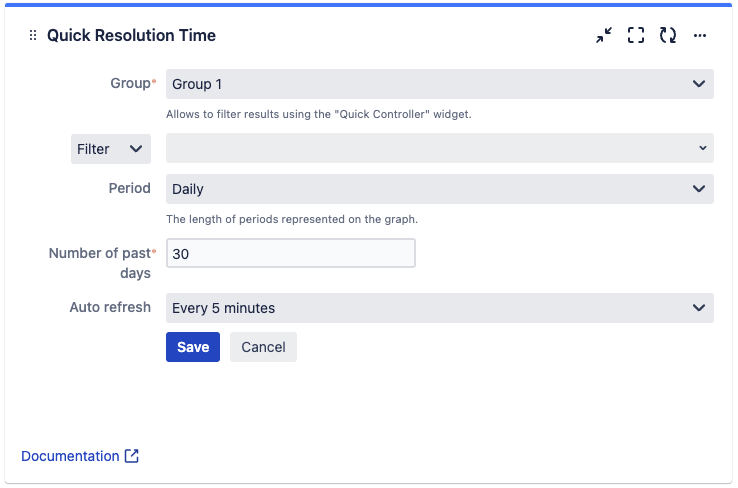Refresh the Quick Resolution Time widget

pos(668,35)
